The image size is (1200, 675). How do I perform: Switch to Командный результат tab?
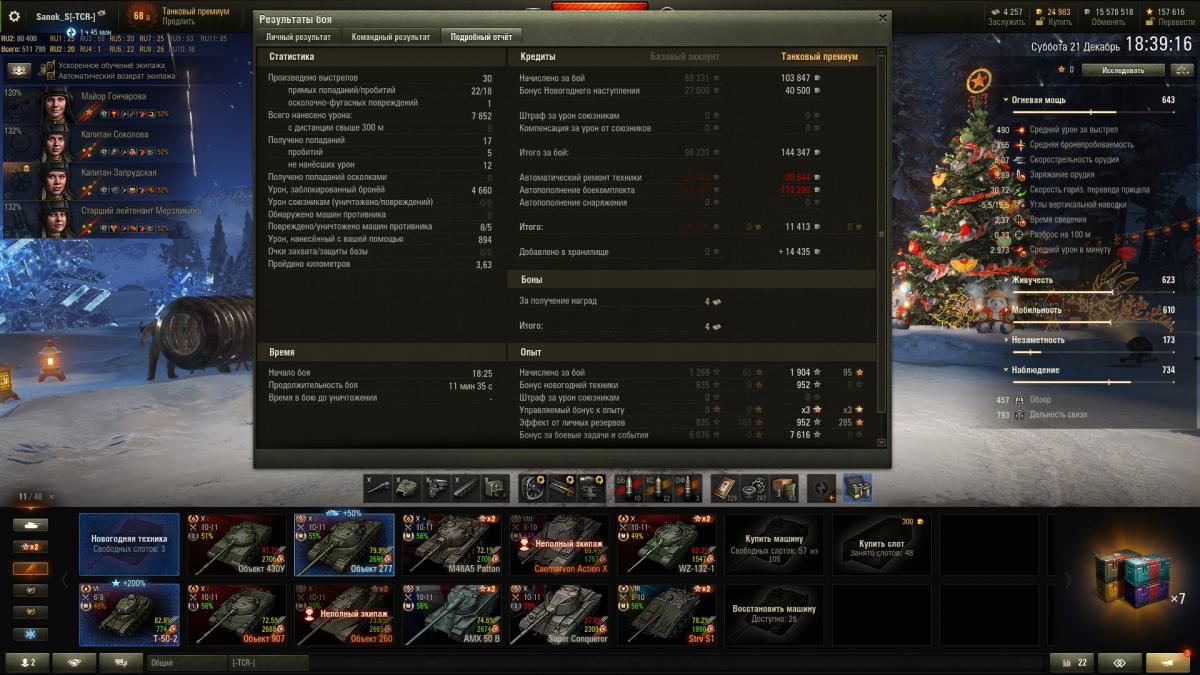tap(390, 37)
